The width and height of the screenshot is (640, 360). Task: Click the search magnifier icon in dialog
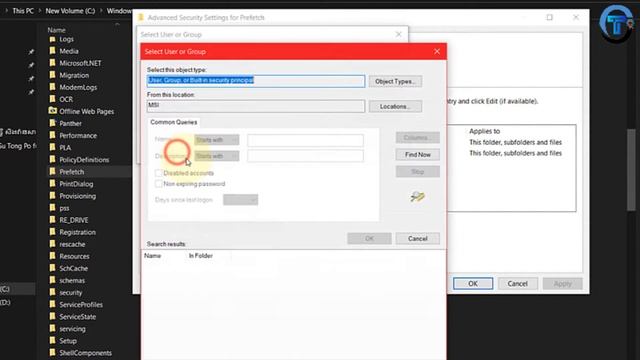418,197
